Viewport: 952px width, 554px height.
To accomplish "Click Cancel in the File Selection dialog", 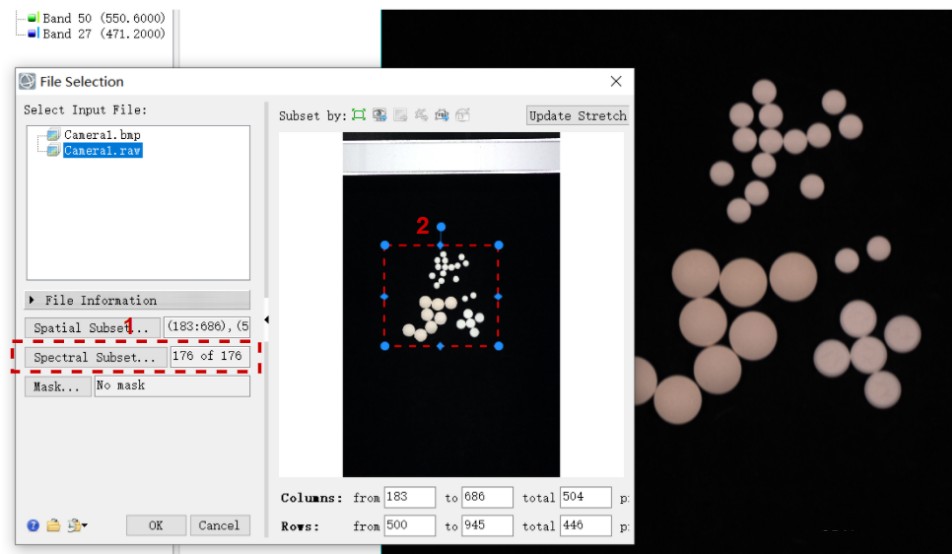I will point(219,525).
